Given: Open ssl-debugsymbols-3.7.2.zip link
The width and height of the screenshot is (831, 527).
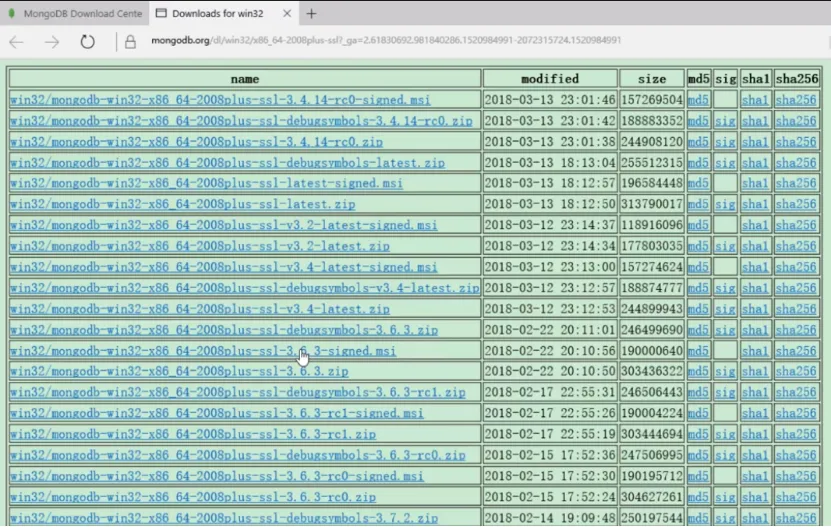Looking at the screenshot, I should (x=224, y=518).
